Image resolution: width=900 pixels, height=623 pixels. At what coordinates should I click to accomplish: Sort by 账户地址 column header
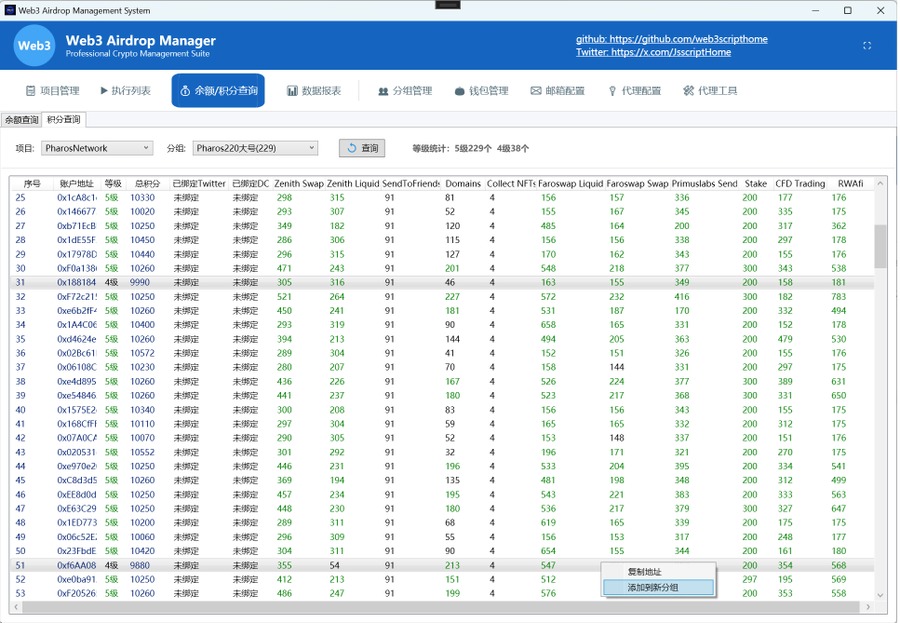[x=76, y=184]
